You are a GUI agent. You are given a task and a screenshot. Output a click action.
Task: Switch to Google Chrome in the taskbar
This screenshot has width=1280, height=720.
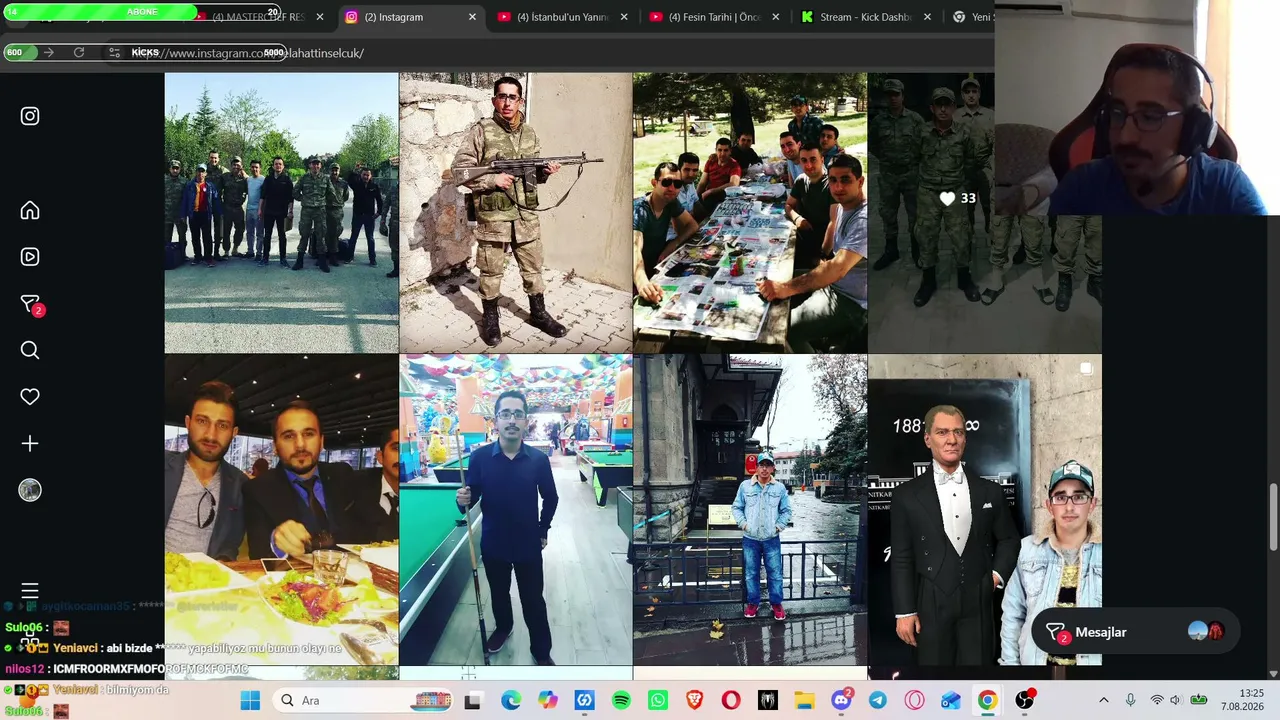point(987,700)
